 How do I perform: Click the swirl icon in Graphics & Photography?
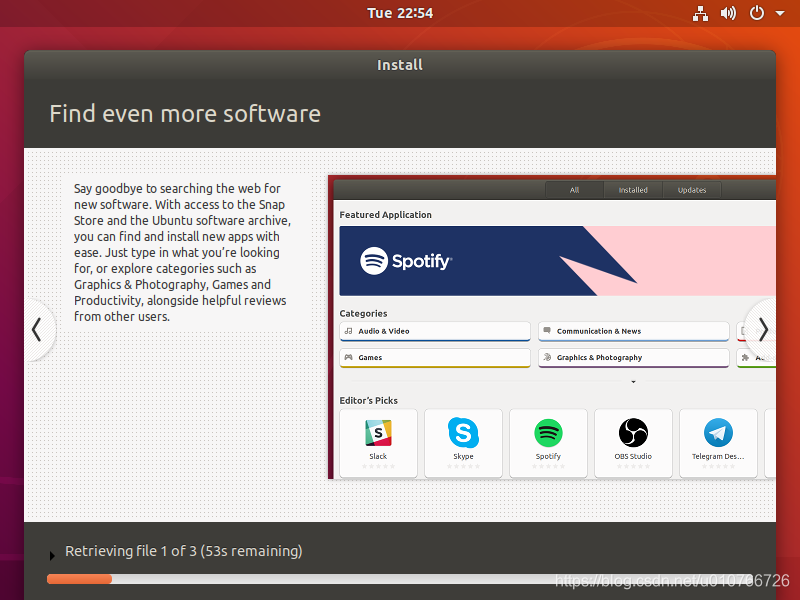tap(547, 357)
